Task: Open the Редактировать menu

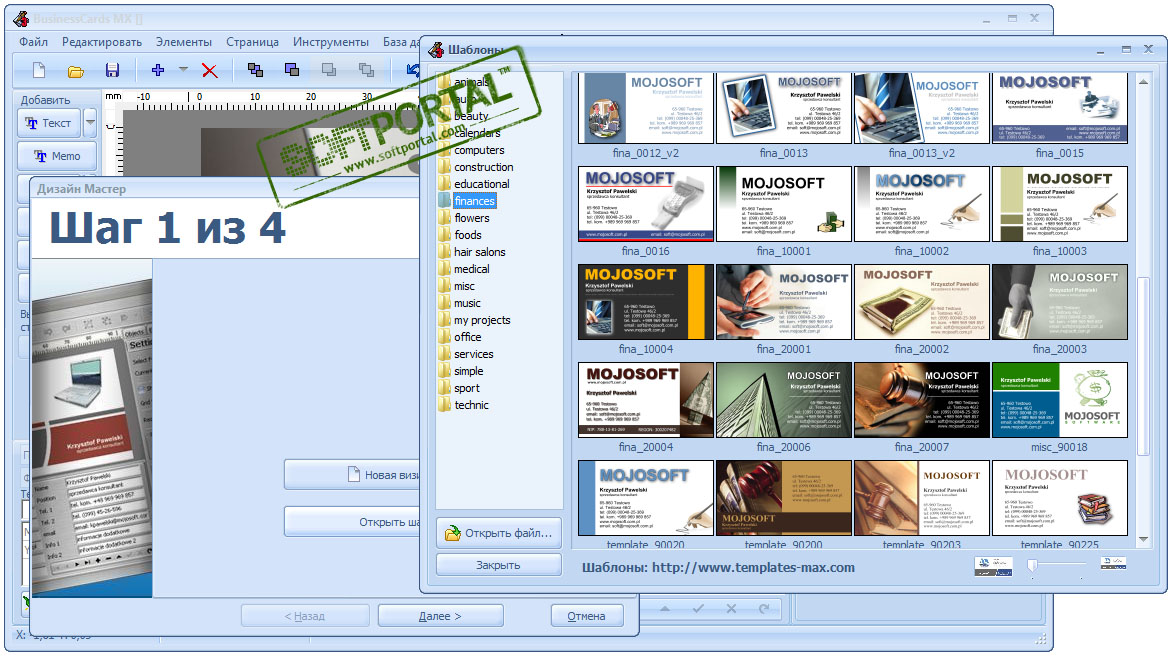Action: [x=102, y=42]
